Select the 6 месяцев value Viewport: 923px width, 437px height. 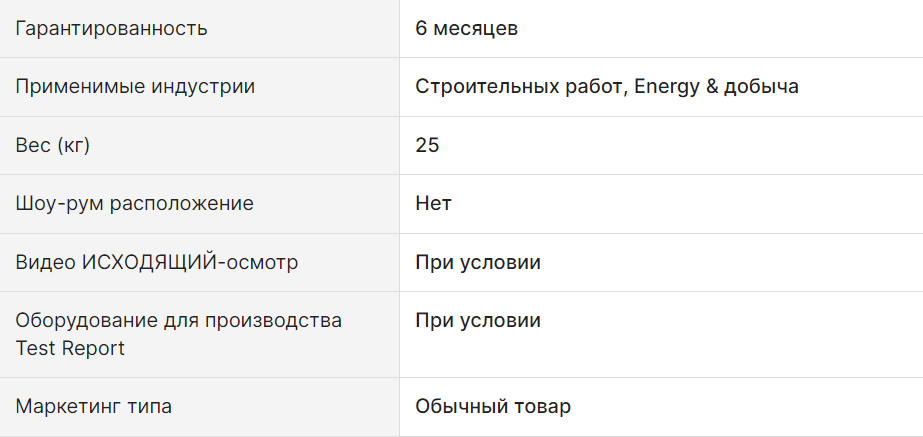[x=466, y=28]
